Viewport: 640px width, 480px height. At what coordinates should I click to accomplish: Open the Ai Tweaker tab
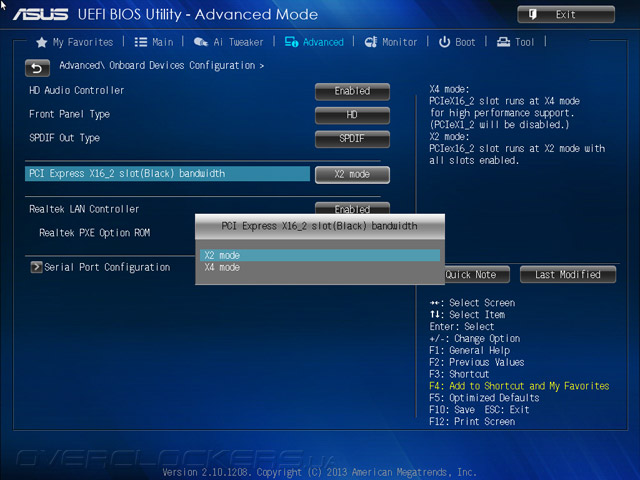(238, 42)
